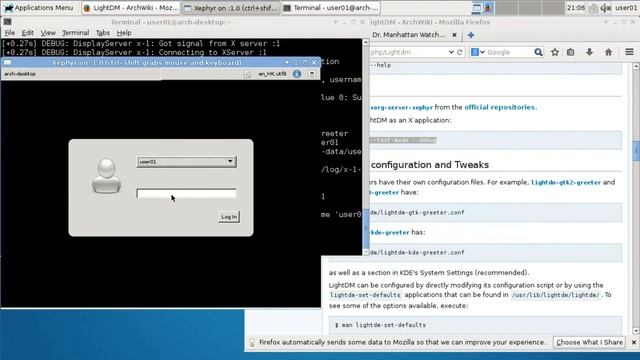Screen dimensions: 640x360
Task: Click the Firefox URL bar
Action: tap(408, 52)
